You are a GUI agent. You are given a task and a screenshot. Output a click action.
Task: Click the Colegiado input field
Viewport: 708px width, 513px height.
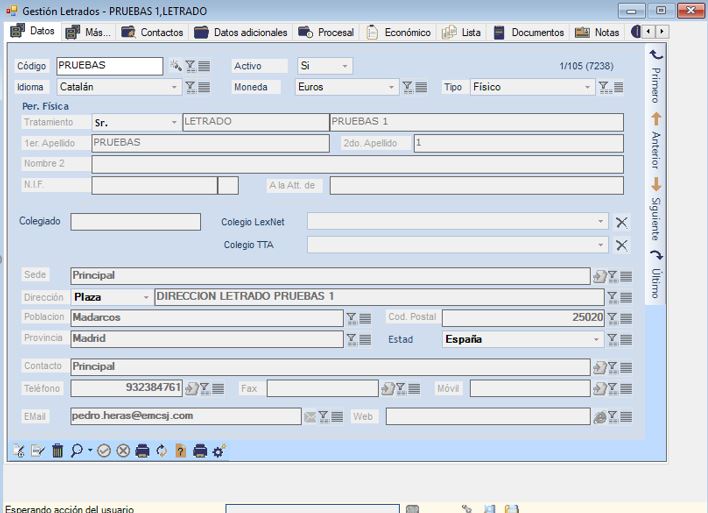pos(135,222)
